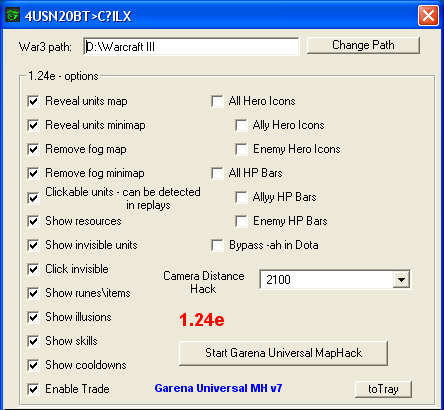The height and width of the screenshot is (410, 444).
Task: Disable Show invisible units
Action: (x=33, y=245)
